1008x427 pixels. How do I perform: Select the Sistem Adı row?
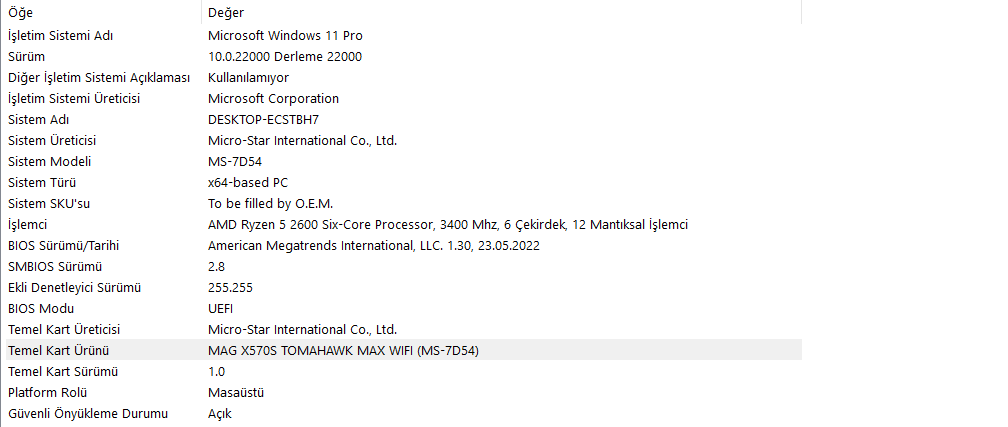click(404, 120)
